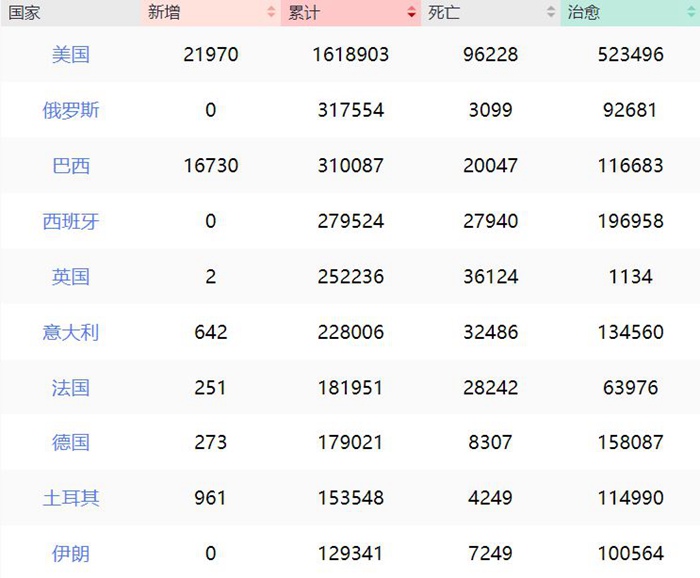Open the 法国 country link
This screenshot has width=700, height=578.
71,387
